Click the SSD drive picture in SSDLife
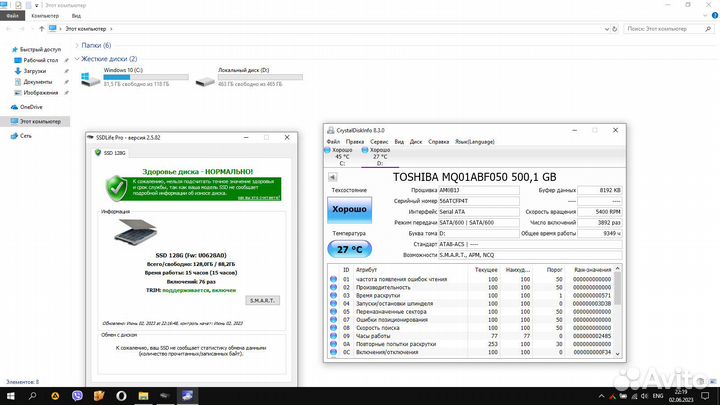Viewport: 720px width, 405px height. tap(135, 231)
